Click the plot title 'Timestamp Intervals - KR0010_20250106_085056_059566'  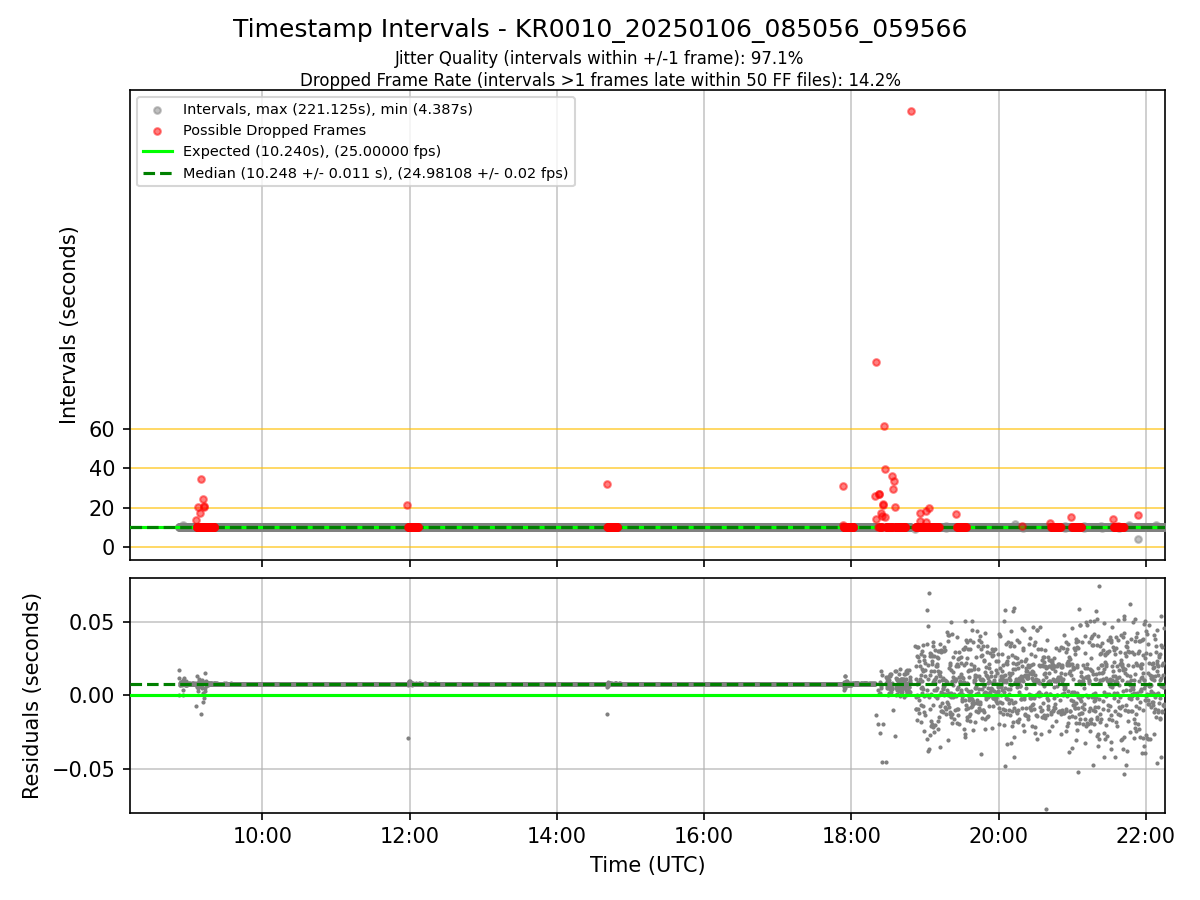[600, 29]
